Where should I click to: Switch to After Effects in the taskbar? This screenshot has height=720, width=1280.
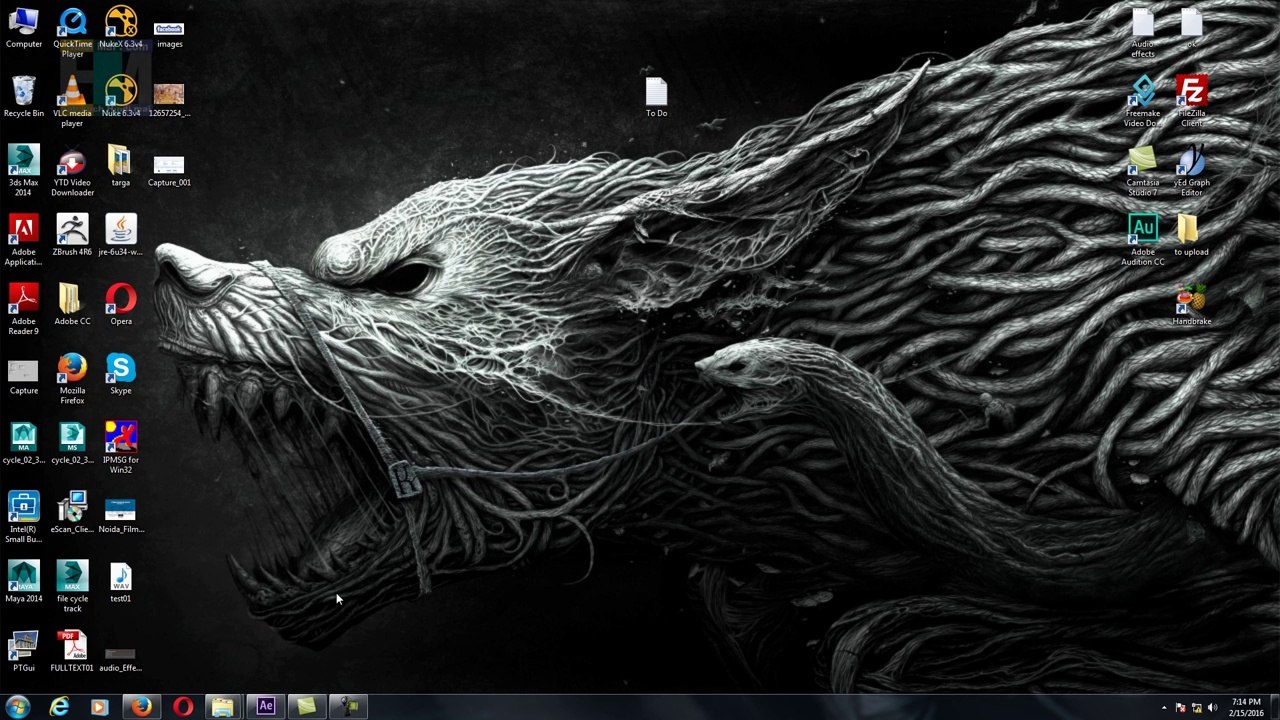point(265,707)
